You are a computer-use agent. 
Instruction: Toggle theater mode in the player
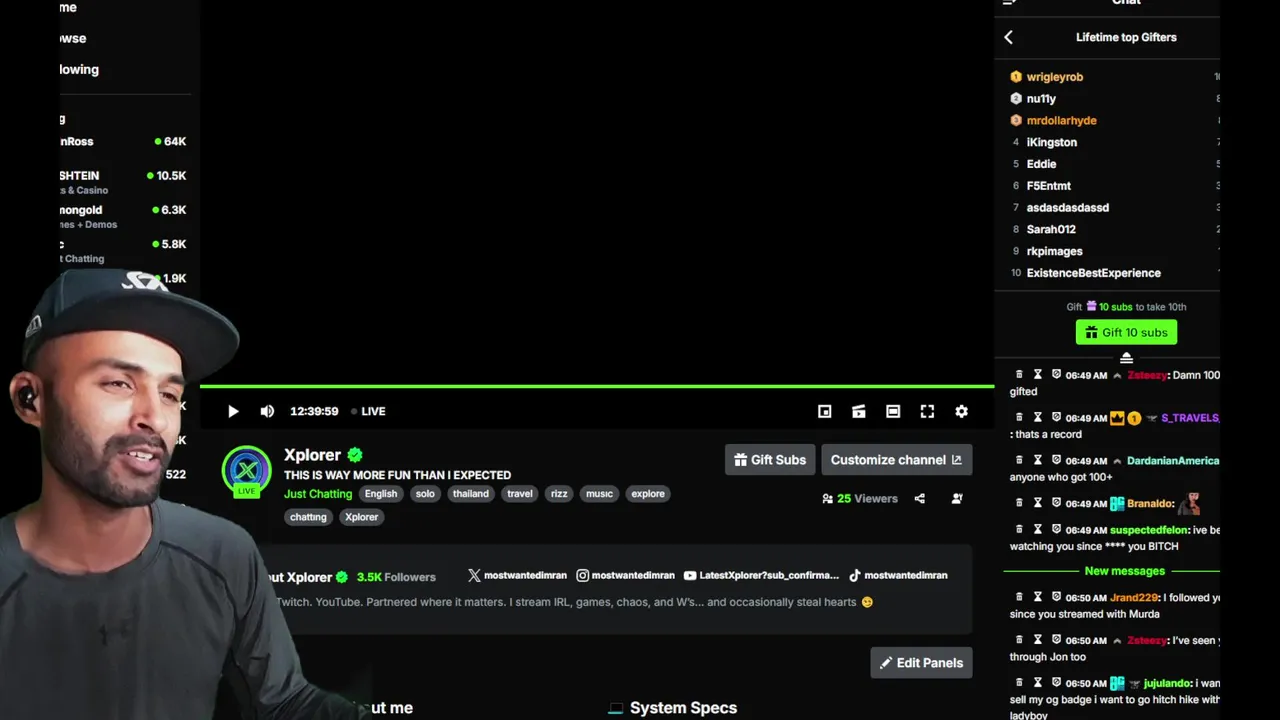coord(893,411)
